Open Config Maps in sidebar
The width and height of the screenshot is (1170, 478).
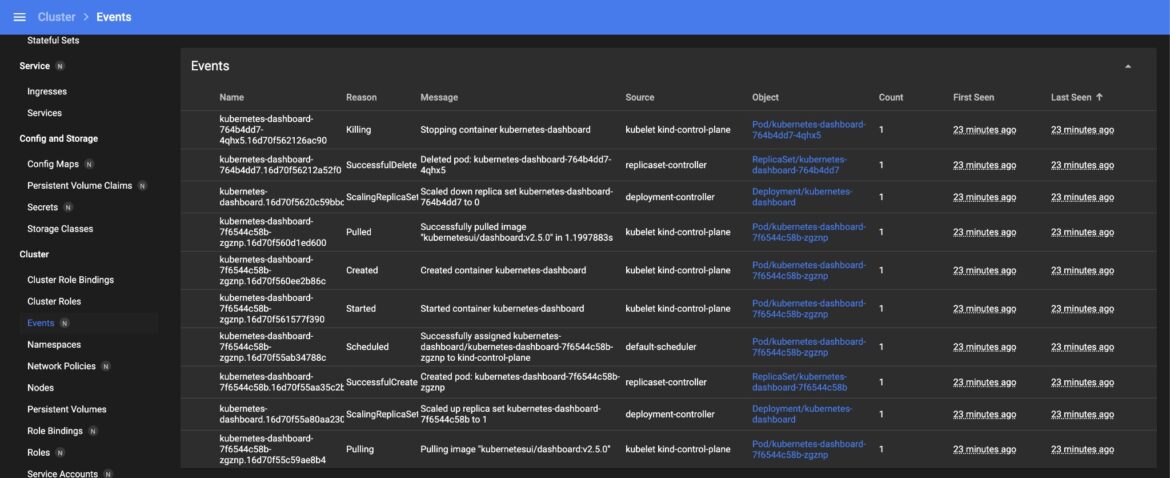click(x=53, y=164)
